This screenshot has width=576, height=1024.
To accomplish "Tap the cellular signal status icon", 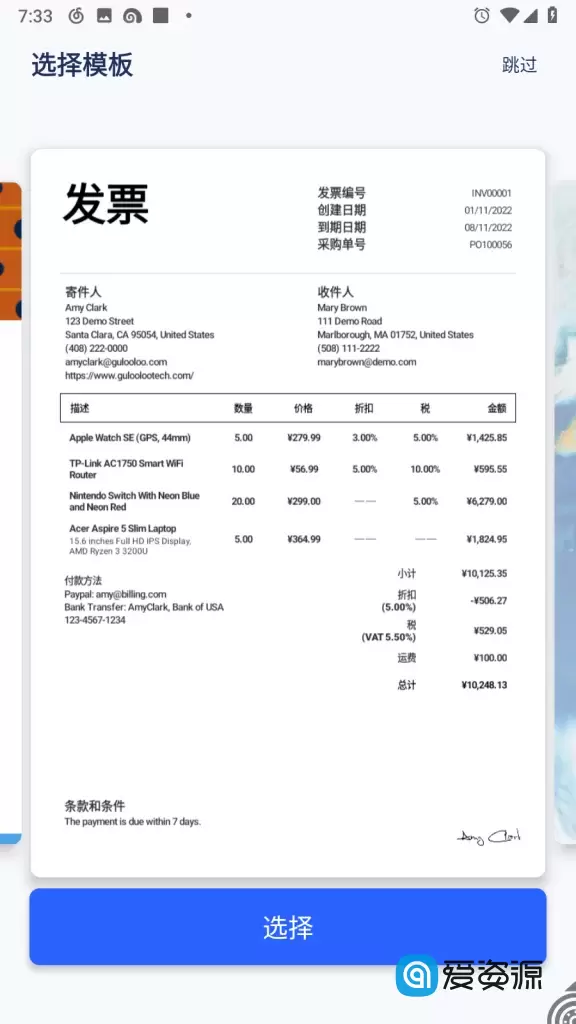I will pyautogui.click(x=530, y=16).
